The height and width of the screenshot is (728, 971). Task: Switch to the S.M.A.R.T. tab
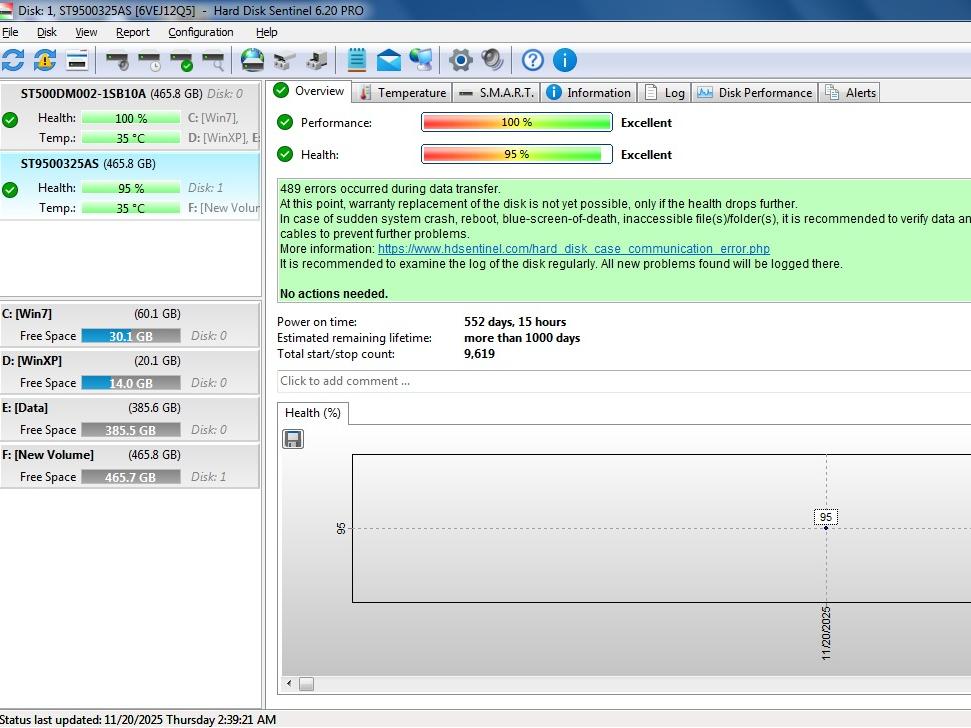tap(497, 93)
